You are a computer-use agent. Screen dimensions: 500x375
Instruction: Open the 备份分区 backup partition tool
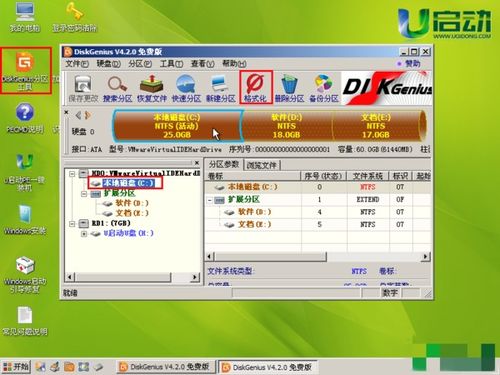point(324,88)
